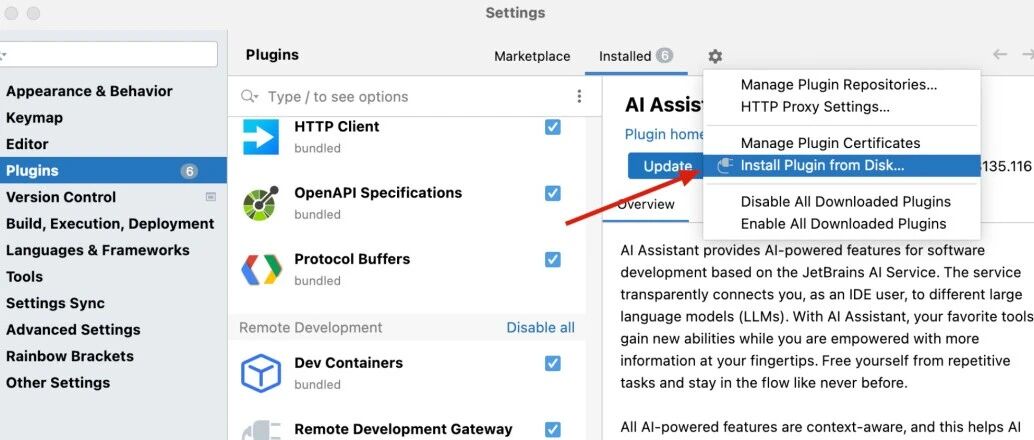Click the back navigation arrow
The image size is (1034, 440).
(x=1000, y=55)
